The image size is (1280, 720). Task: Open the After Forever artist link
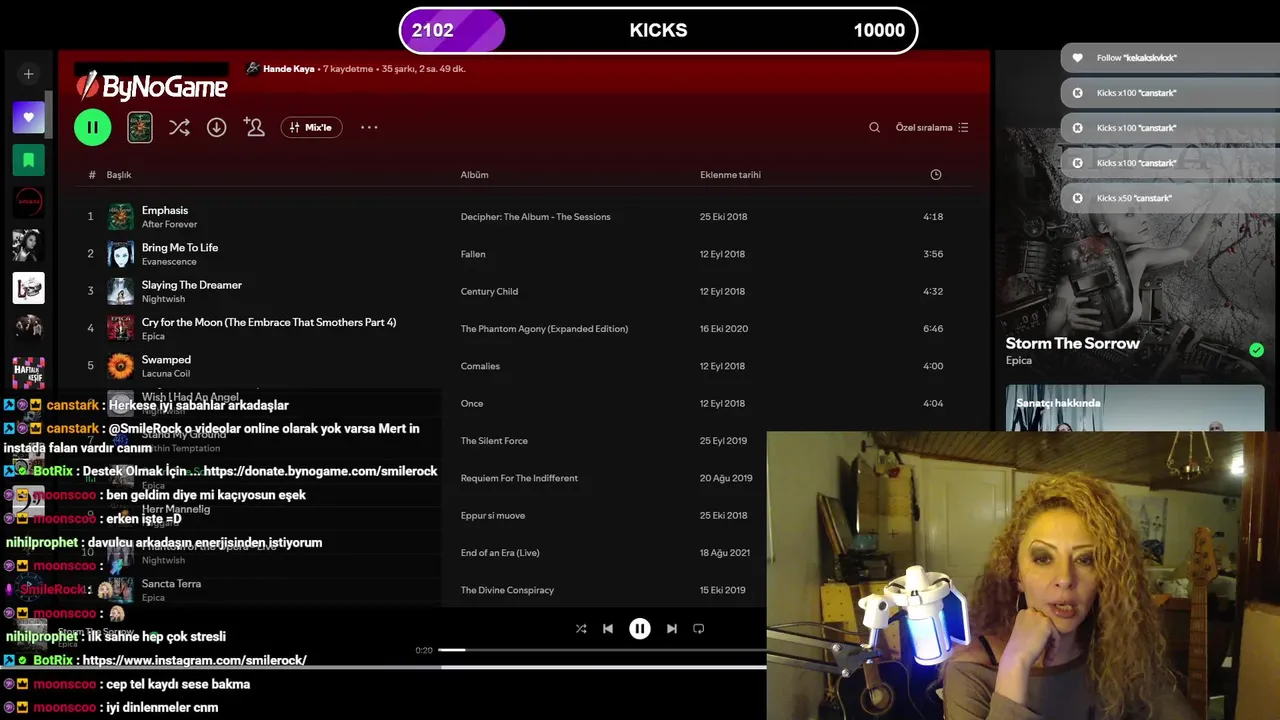[x=169, y=224]
